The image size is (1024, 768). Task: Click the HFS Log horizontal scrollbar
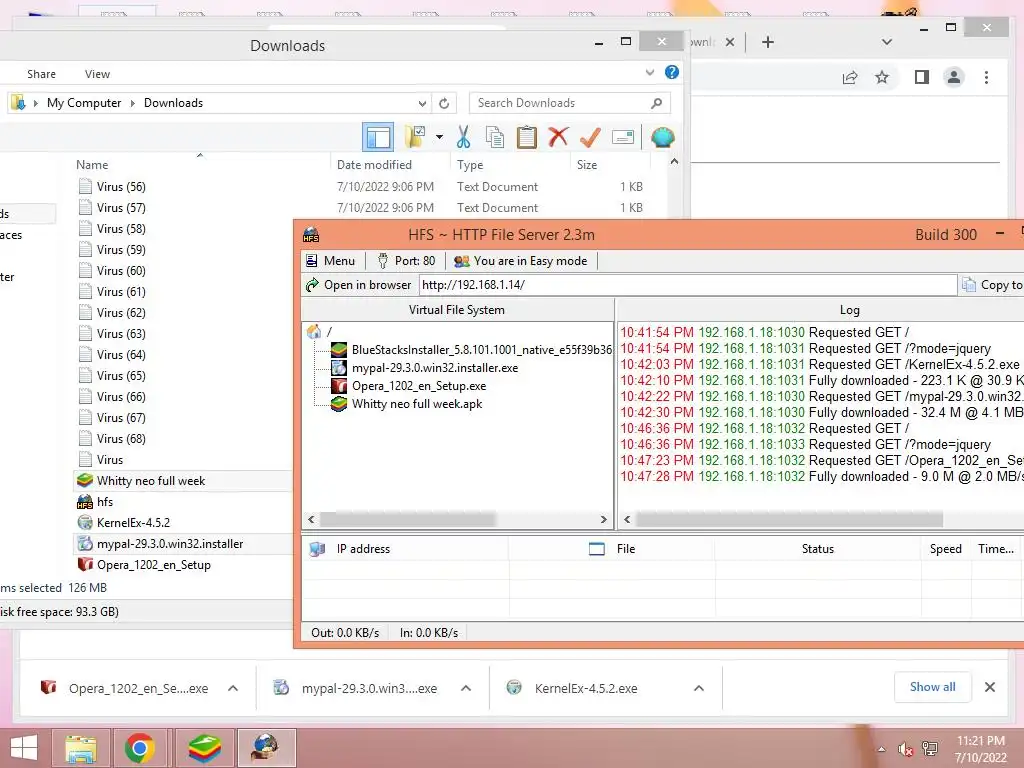[x=789, y=520]
